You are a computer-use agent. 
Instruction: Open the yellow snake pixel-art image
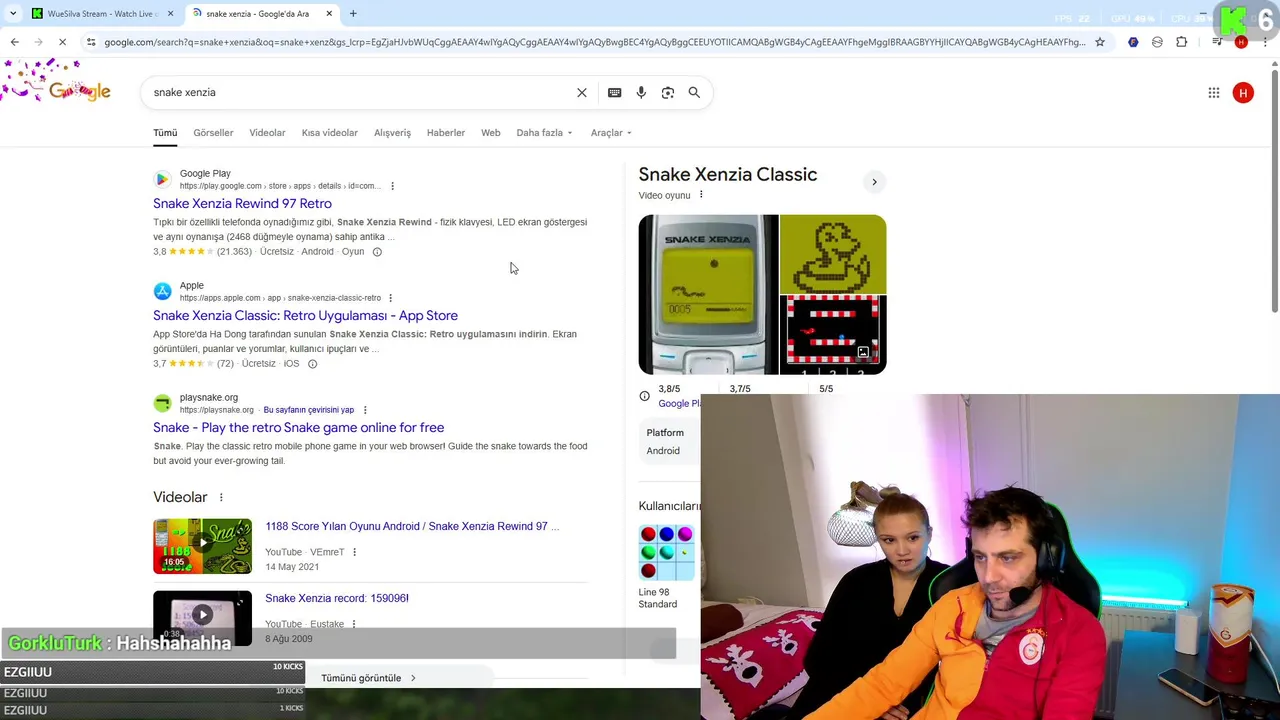click(x=833, y=253)
